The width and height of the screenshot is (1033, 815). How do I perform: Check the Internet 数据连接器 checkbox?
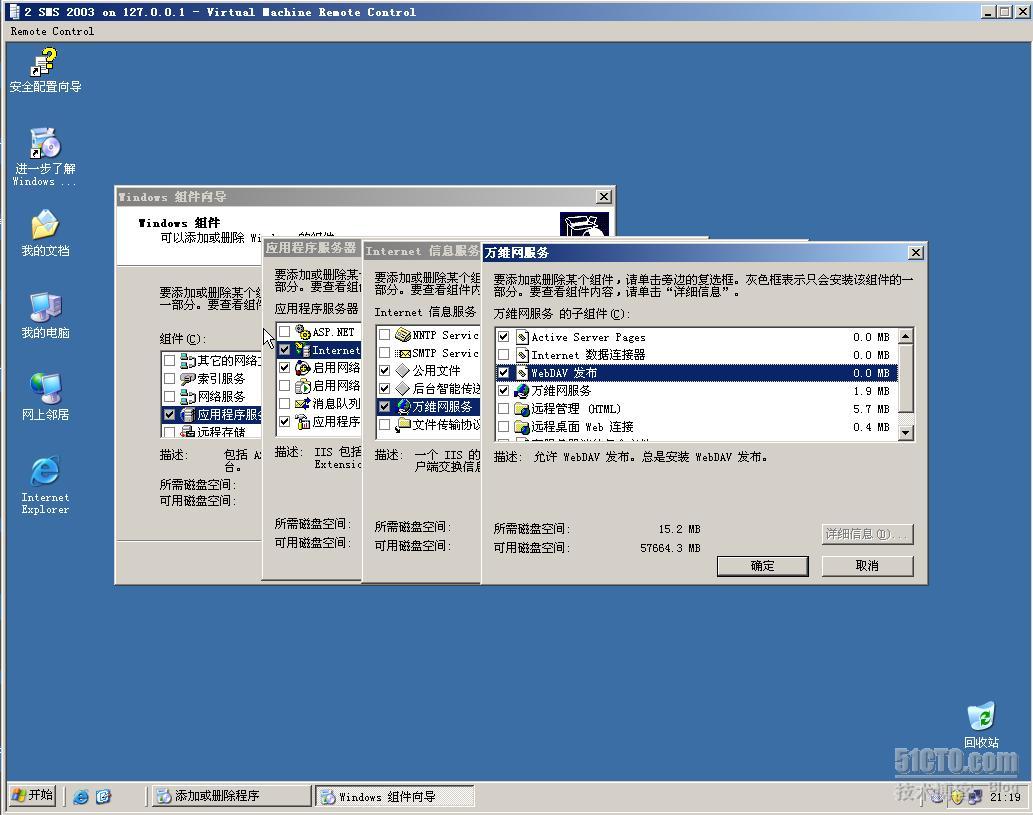click(503, 354)
